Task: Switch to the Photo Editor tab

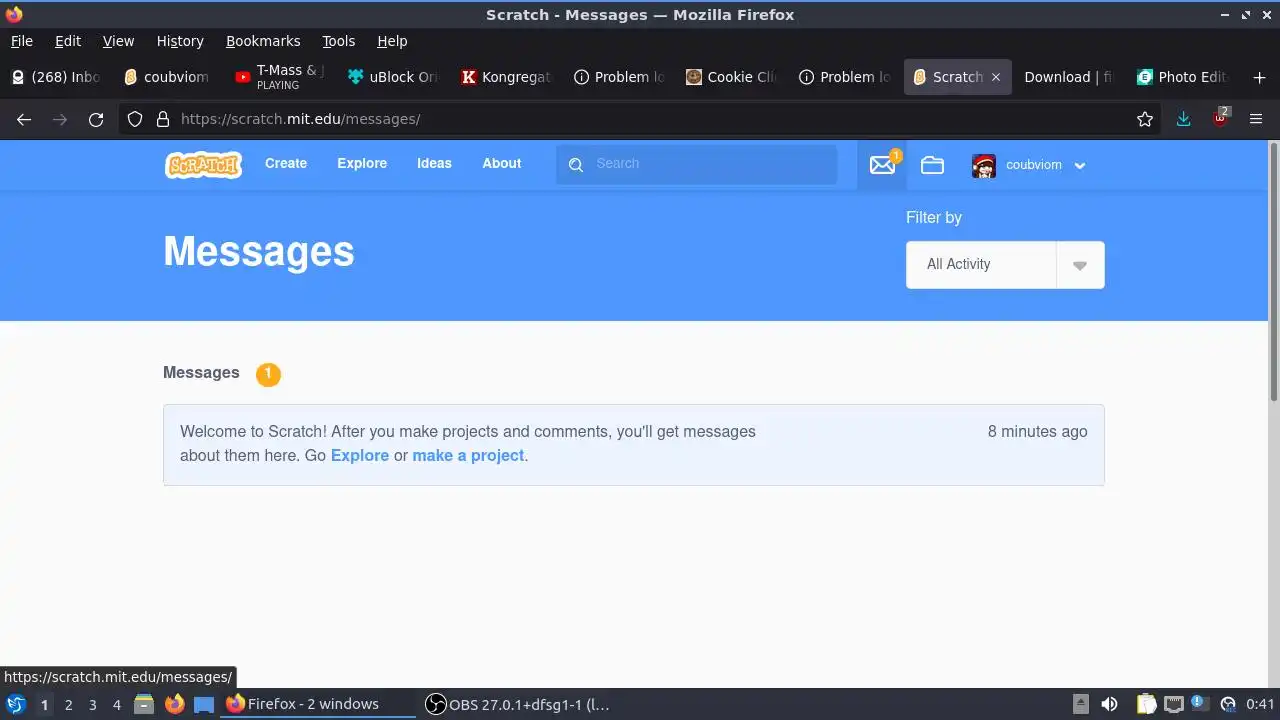Action: pyautogui.click(x=1181, y=77)
